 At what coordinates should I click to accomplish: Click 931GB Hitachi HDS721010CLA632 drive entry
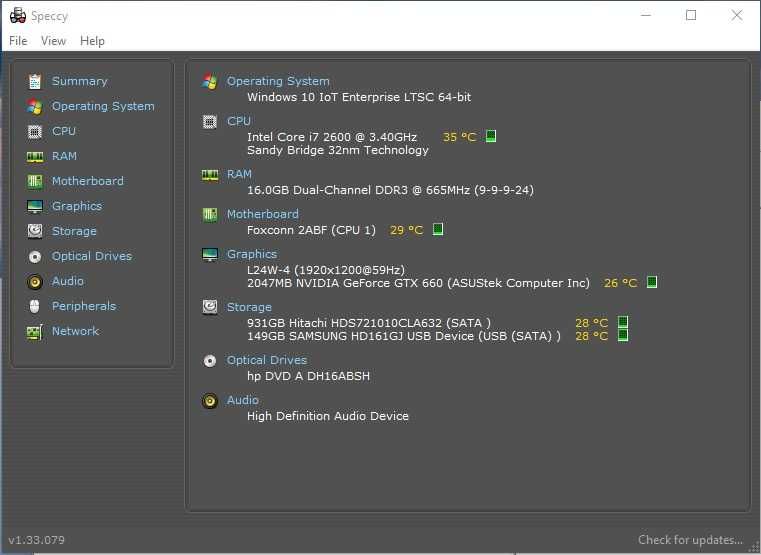[369, 323]
